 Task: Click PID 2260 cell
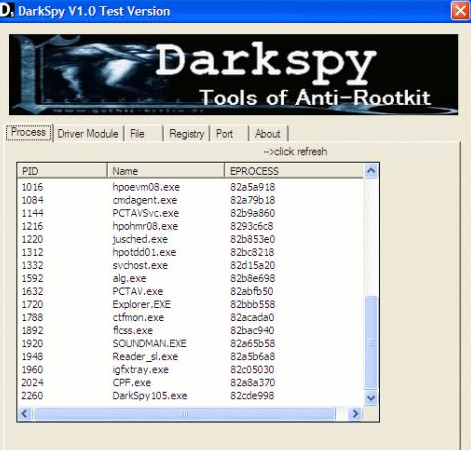click(x=32, y=396)
